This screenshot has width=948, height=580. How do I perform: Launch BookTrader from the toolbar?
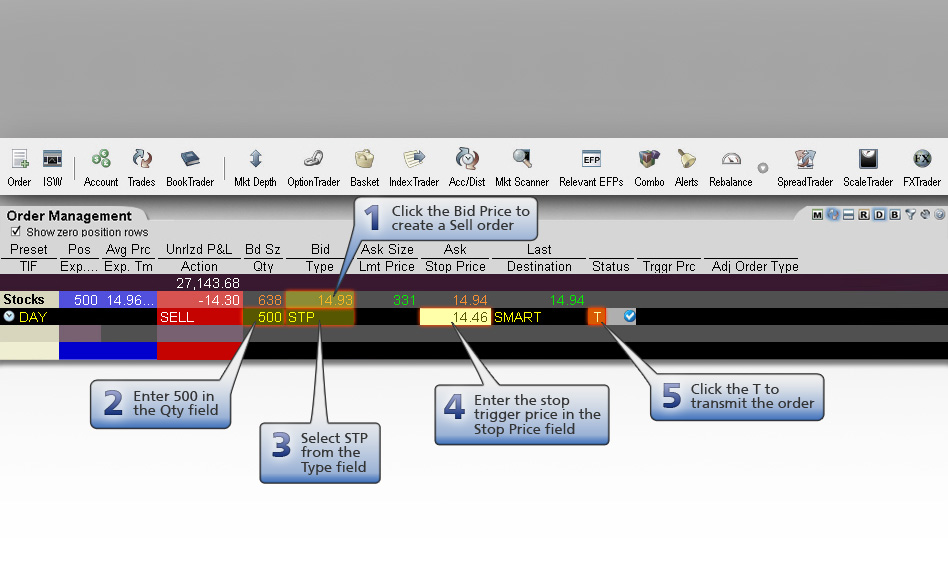(190, 168)
